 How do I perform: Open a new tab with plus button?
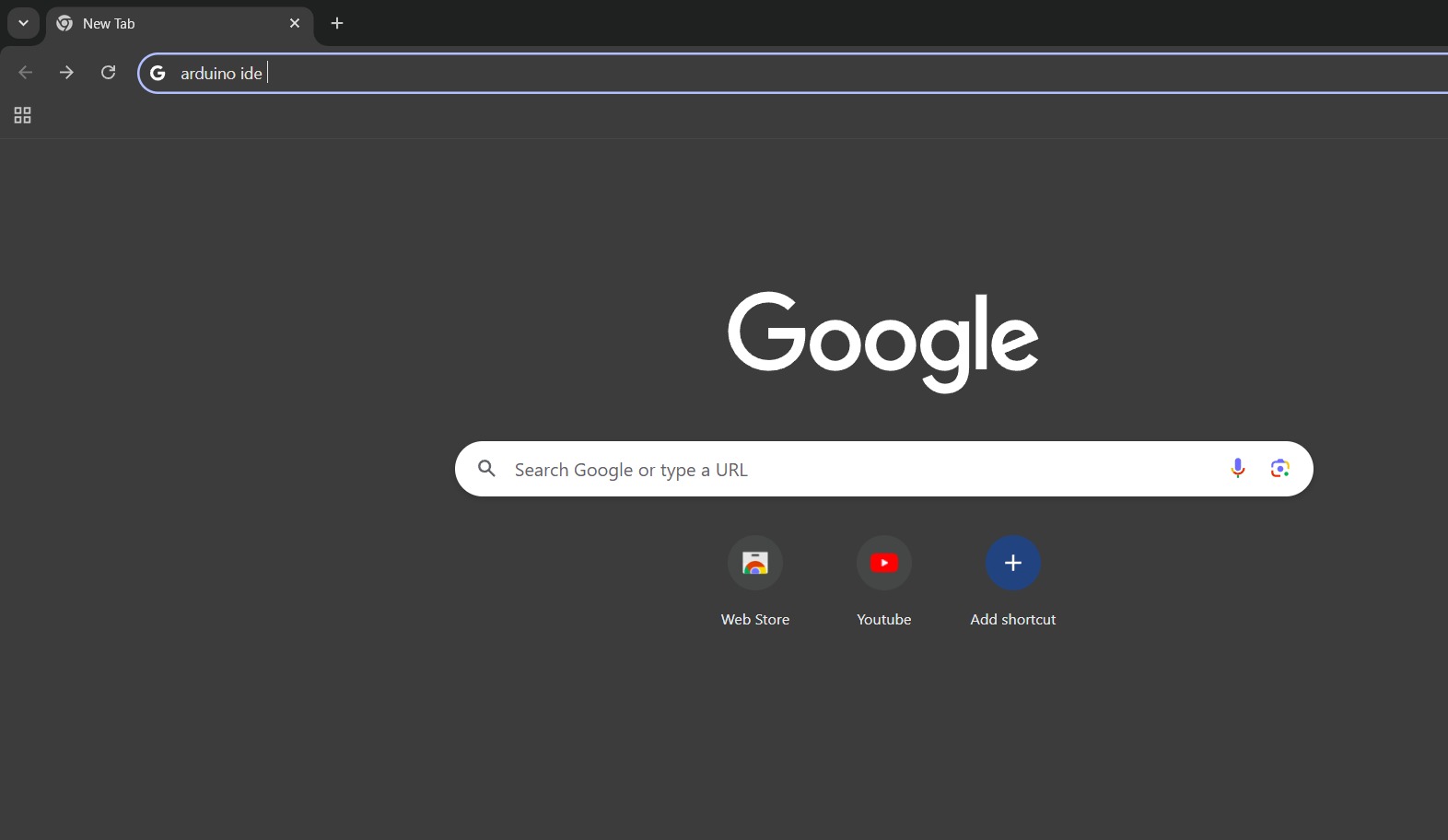click(337, 23)
